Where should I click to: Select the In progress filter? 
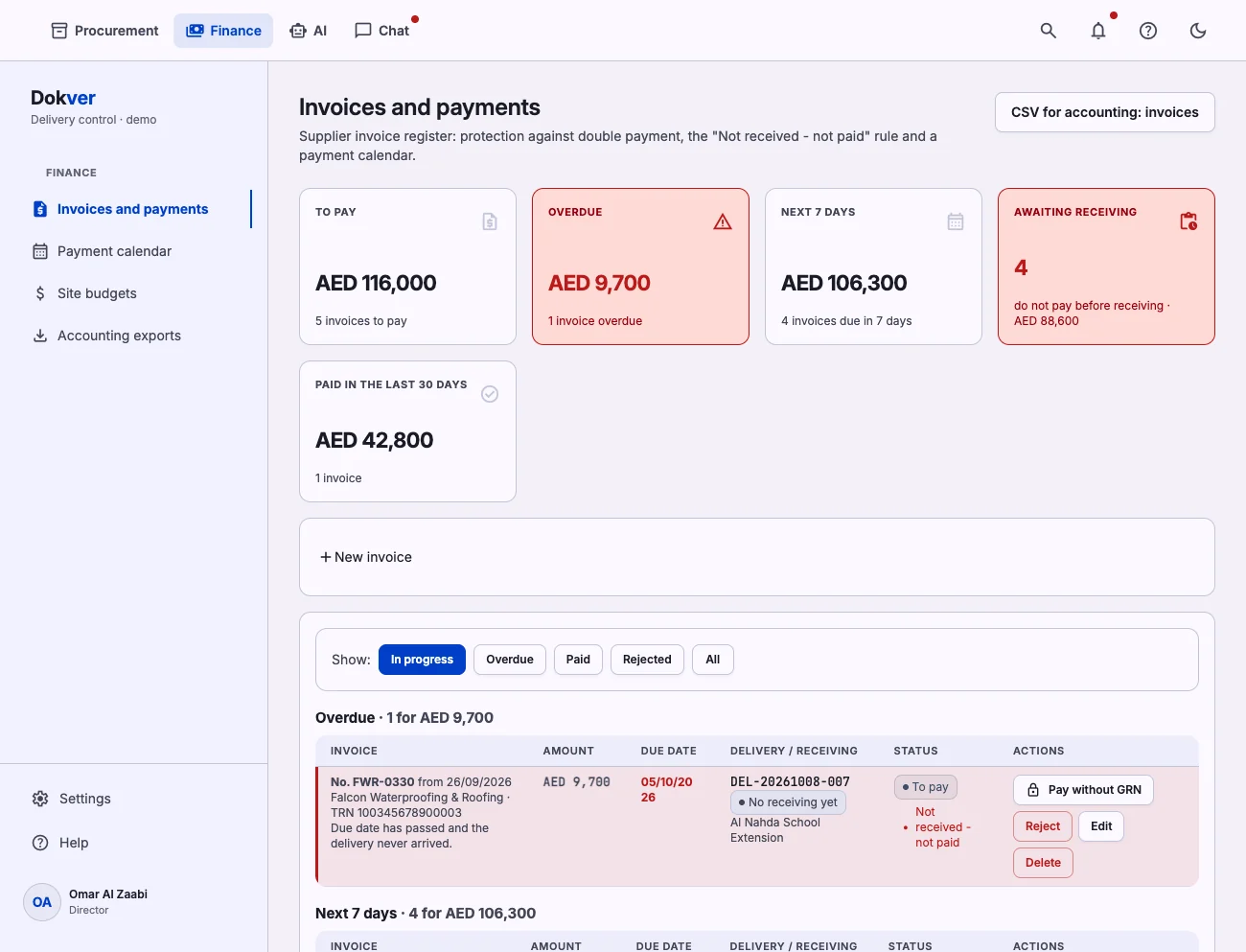[x=422, y=660]
